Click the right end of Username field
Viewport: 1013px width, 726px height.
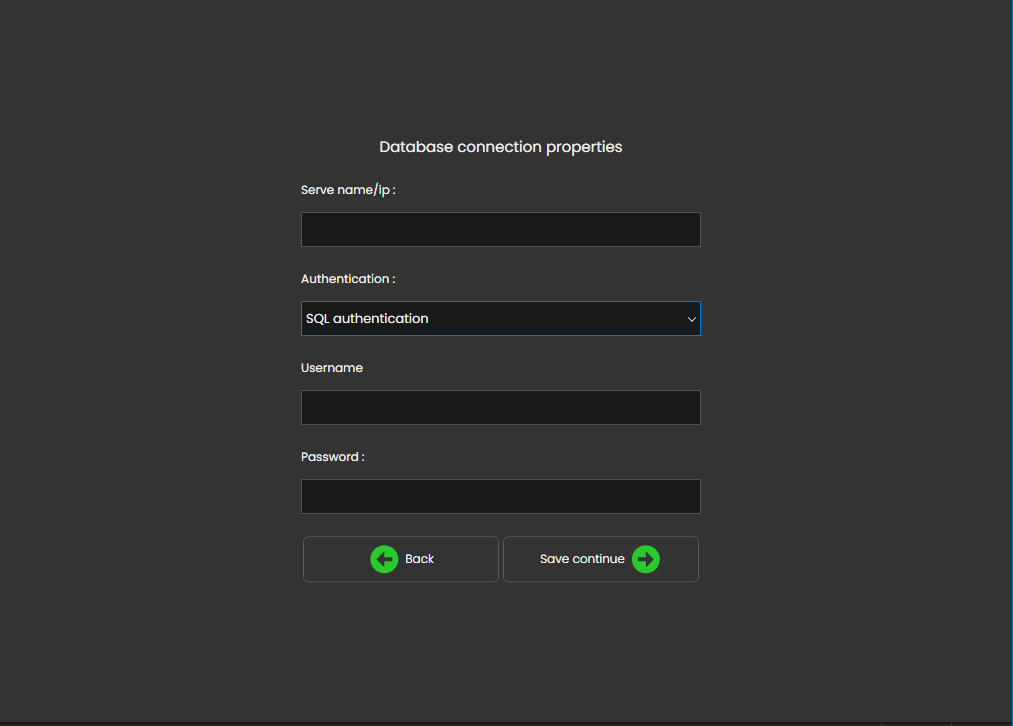click(x=685, y=408)
